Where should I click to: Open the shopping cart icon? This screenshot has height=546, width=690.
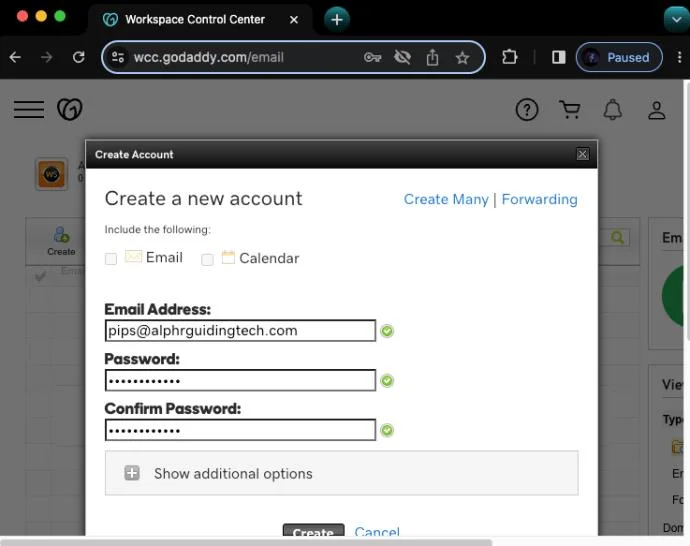tap(570, 110)
